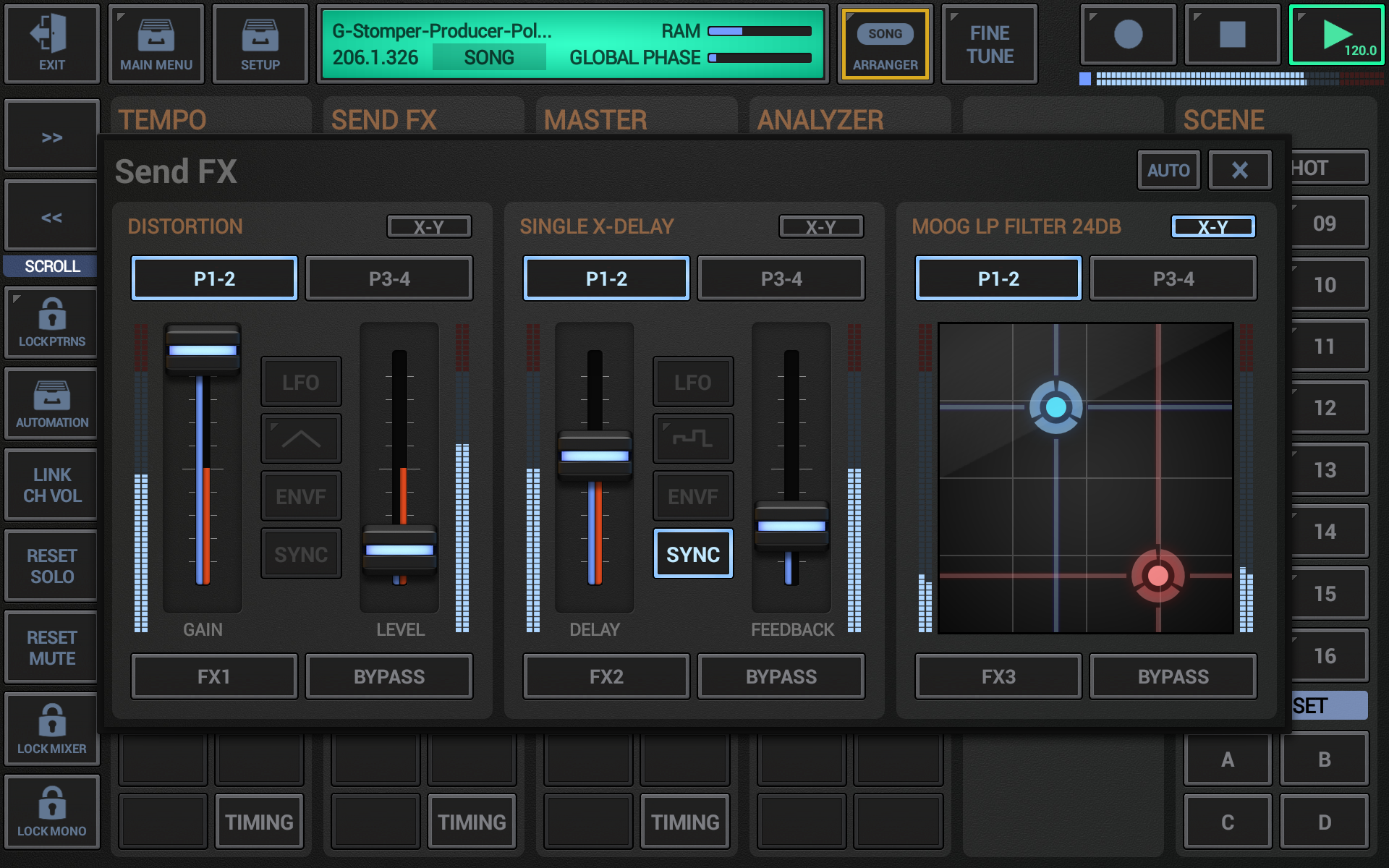This screenshot has width=1389, height=868.
Task: Open the Setup panel
Action: click(260, 43)
